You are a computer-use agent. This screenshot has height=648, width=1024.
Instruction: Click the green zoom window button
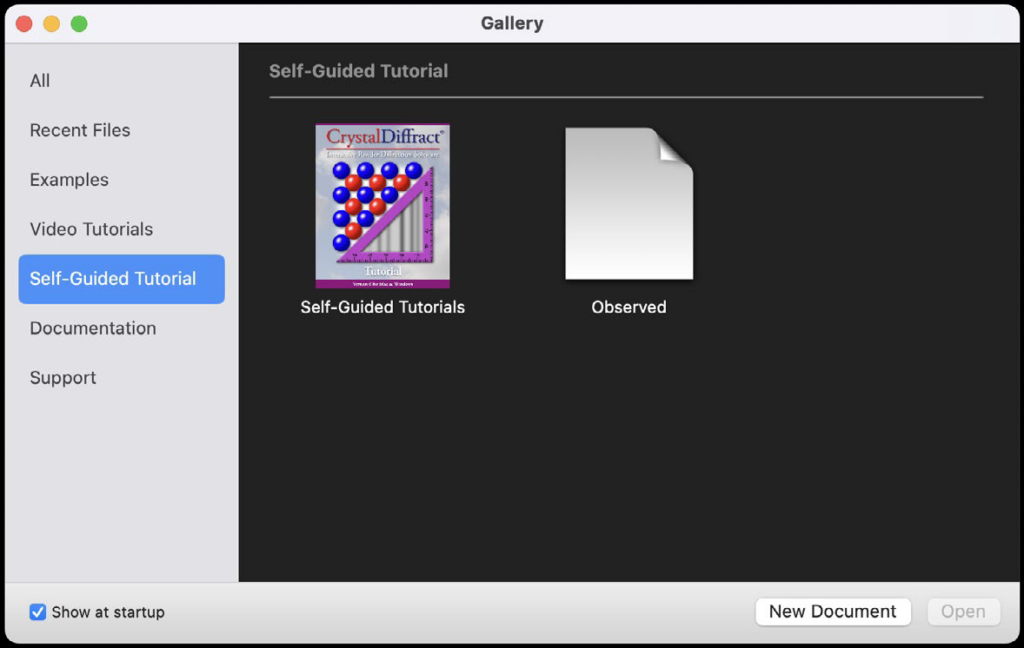click(79, 23)
